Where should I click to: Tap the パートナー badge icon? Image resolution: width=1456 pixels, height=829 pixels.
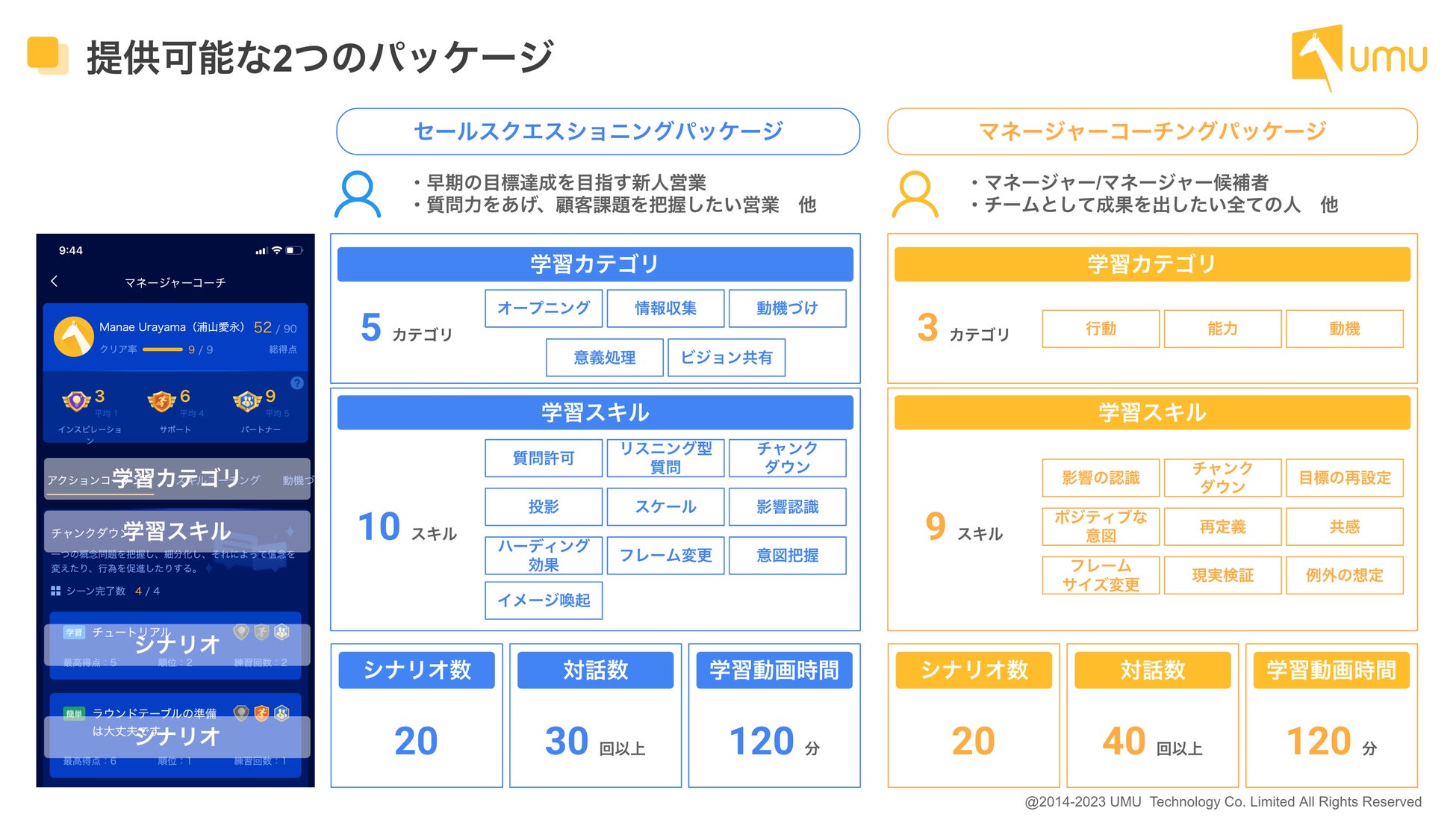click(x=247, y=402)
